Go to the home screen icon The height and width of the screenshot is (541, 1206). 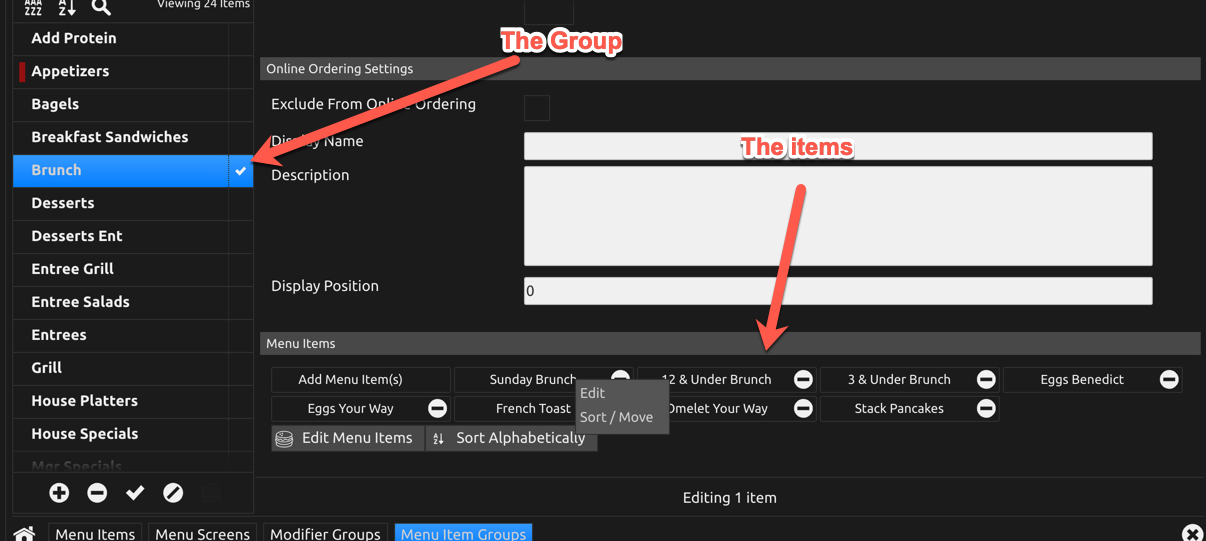click(x=24, y=534)
